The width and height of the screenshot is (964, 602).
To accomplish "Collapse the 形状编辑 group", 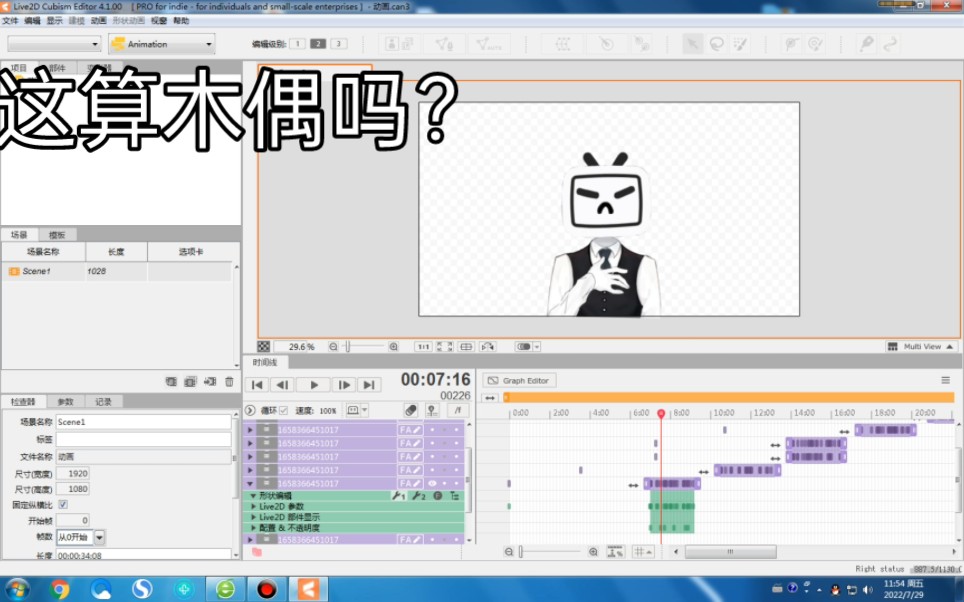I will click(252, 495).
